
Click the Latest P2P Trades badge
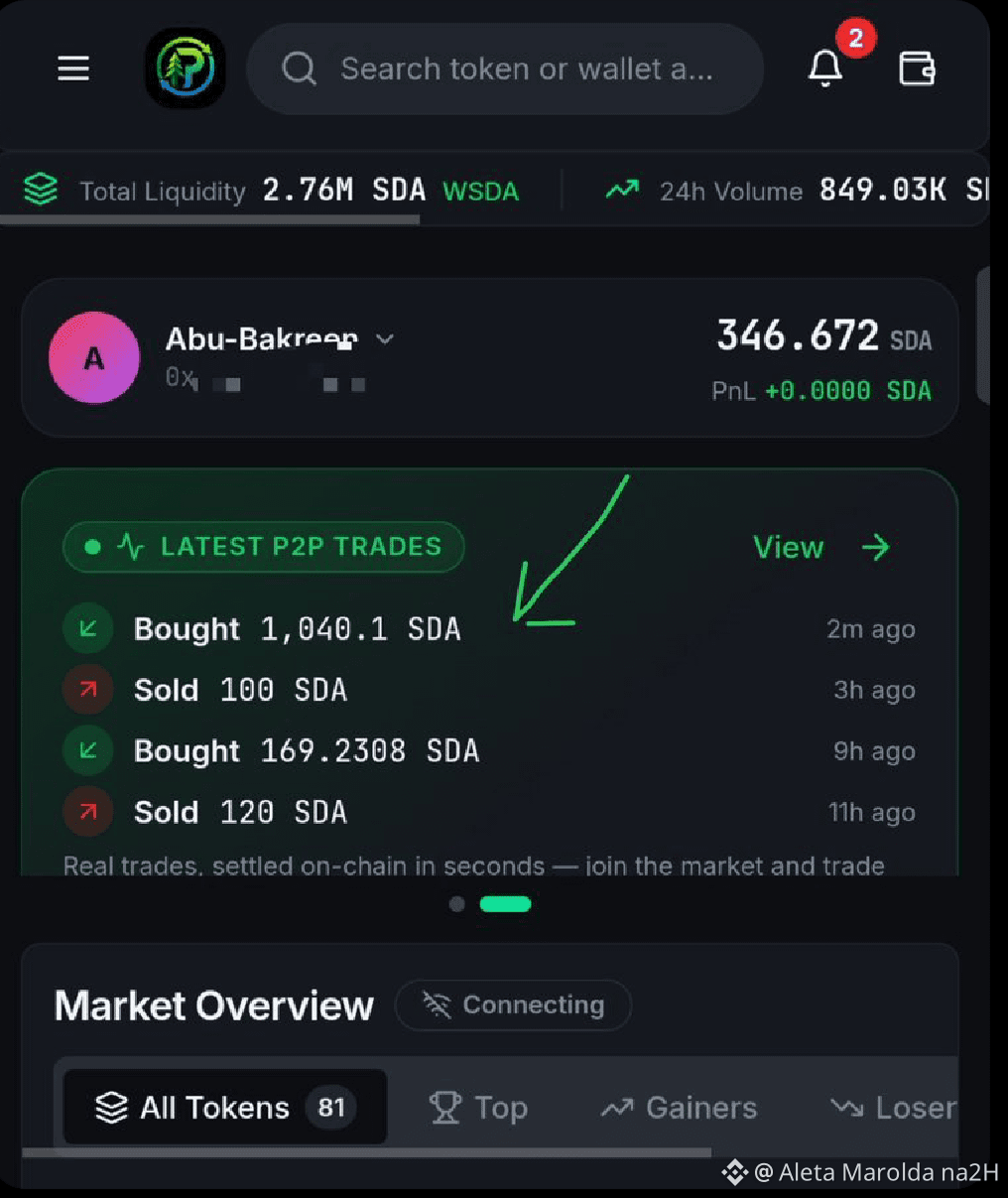(264, 547)
